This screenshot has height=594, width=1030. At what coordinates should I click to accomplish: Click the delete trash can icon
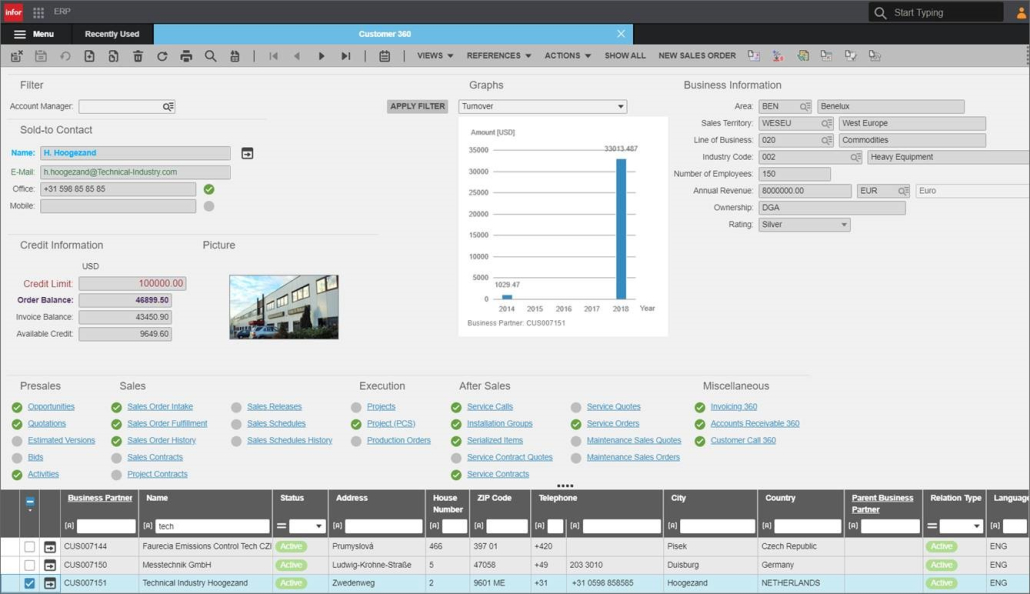[138, 56]
